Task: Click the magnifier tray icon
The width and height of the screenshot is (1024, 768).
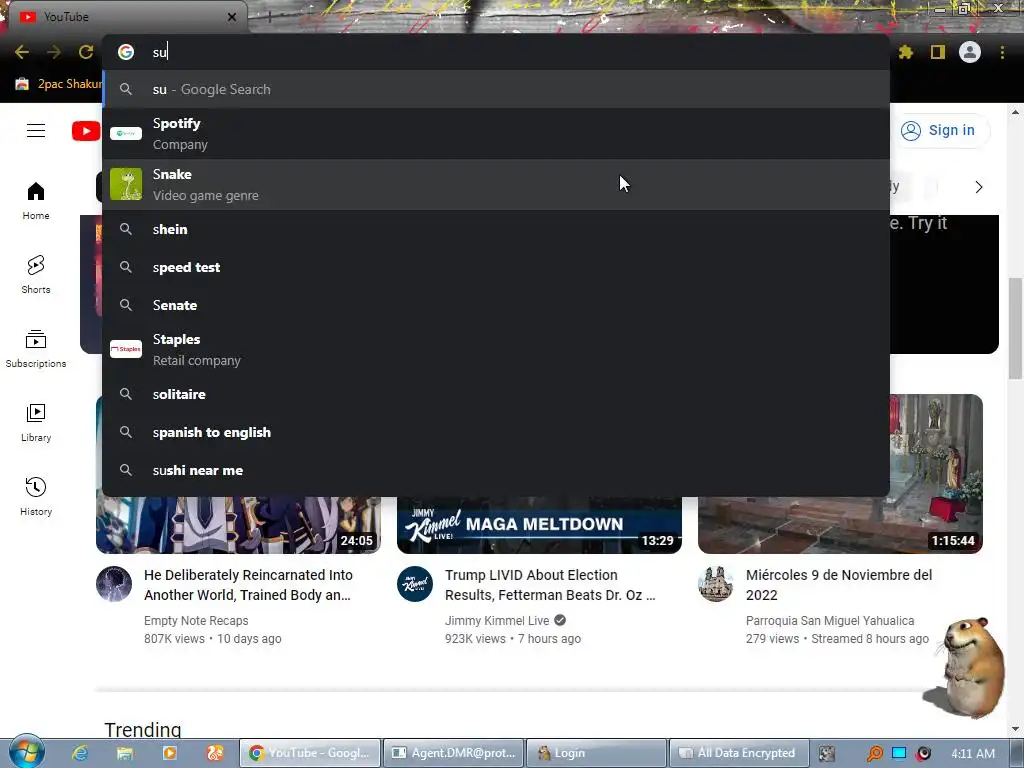Action: click(x=874, y=754)
